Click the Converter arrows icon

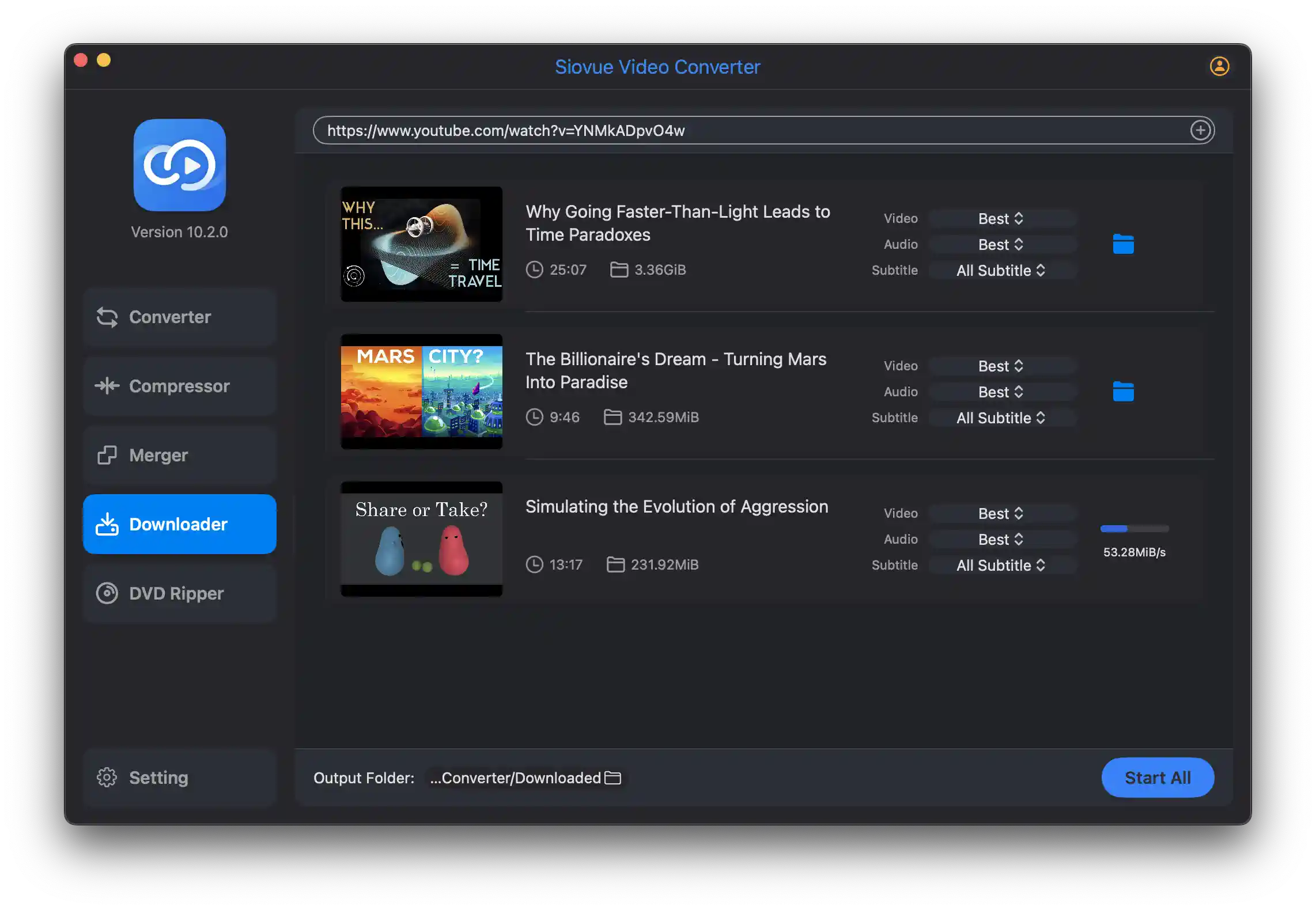pos(107,317)
